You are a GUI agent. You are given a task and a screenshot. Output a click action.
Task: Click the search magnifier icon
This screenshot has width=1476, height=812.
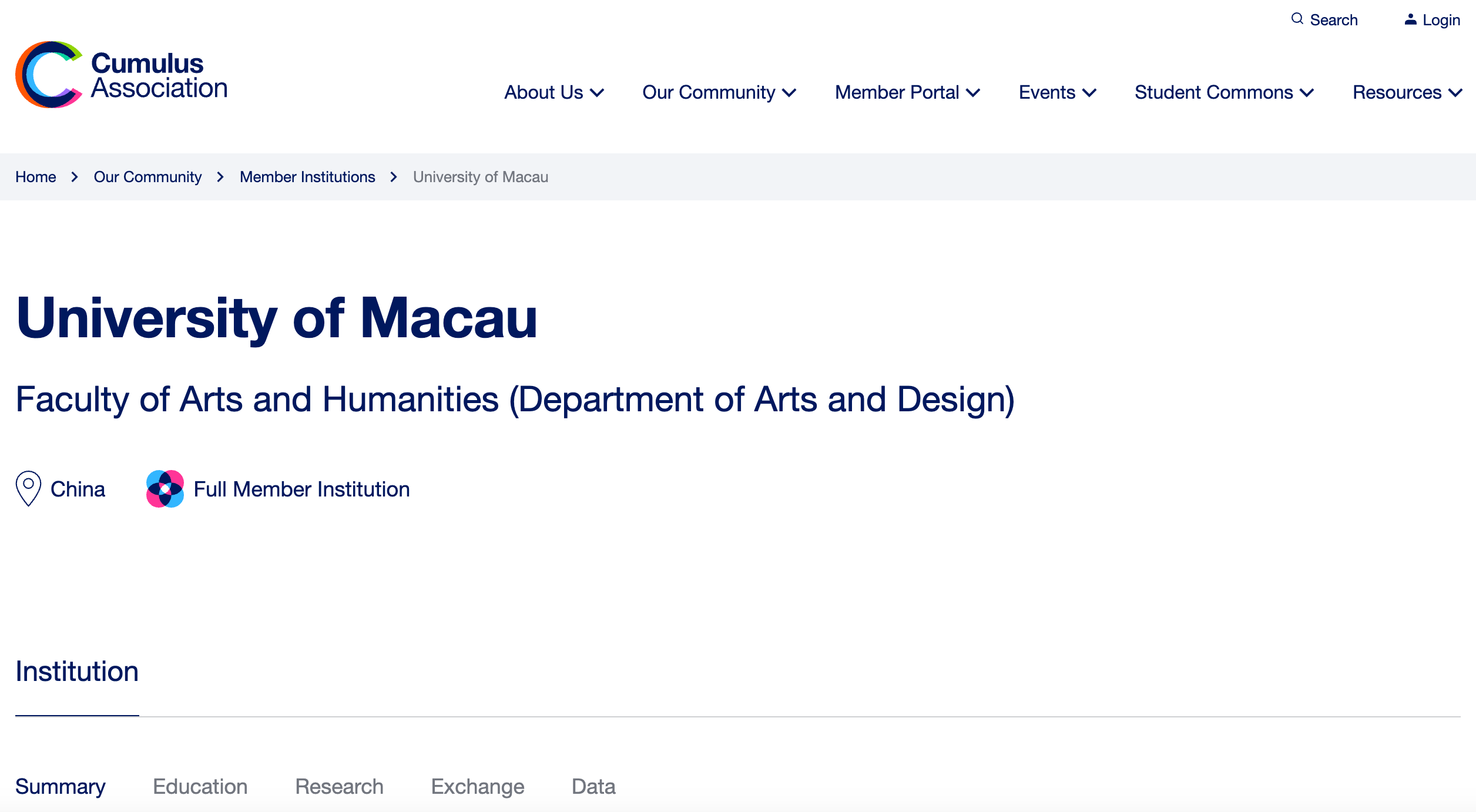(x=1297, y=19)
